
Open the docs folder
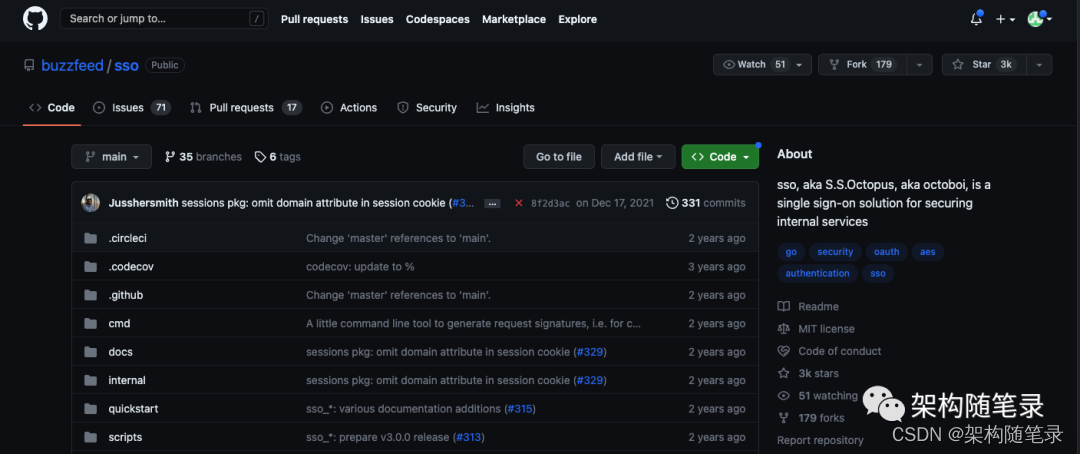[x=121, y=351]
